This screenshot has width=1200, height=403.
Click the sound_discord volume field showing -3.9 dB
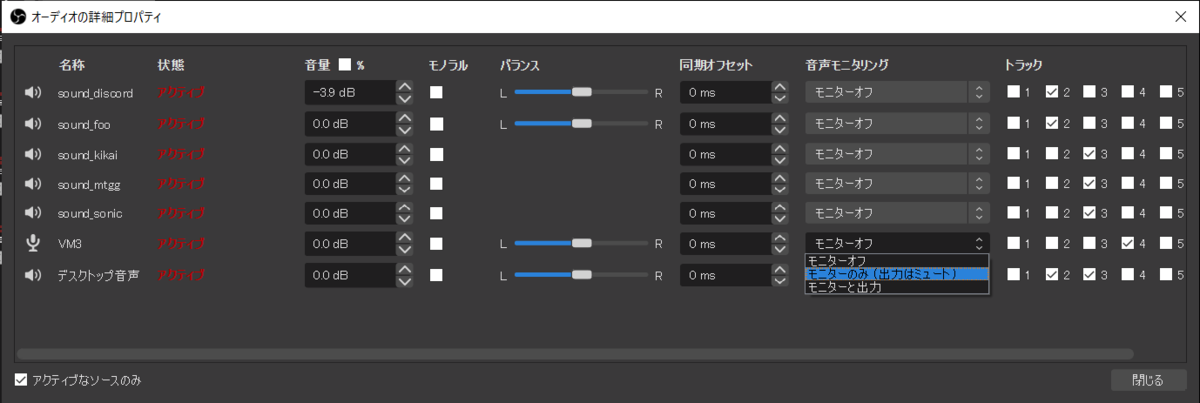coord(350,94)
